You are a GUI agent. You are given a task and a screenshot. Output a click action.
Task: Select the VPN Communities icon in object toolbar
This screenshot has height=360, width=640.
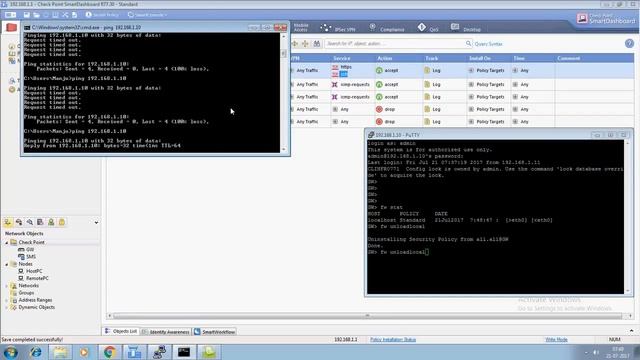[x=62, y=222]
